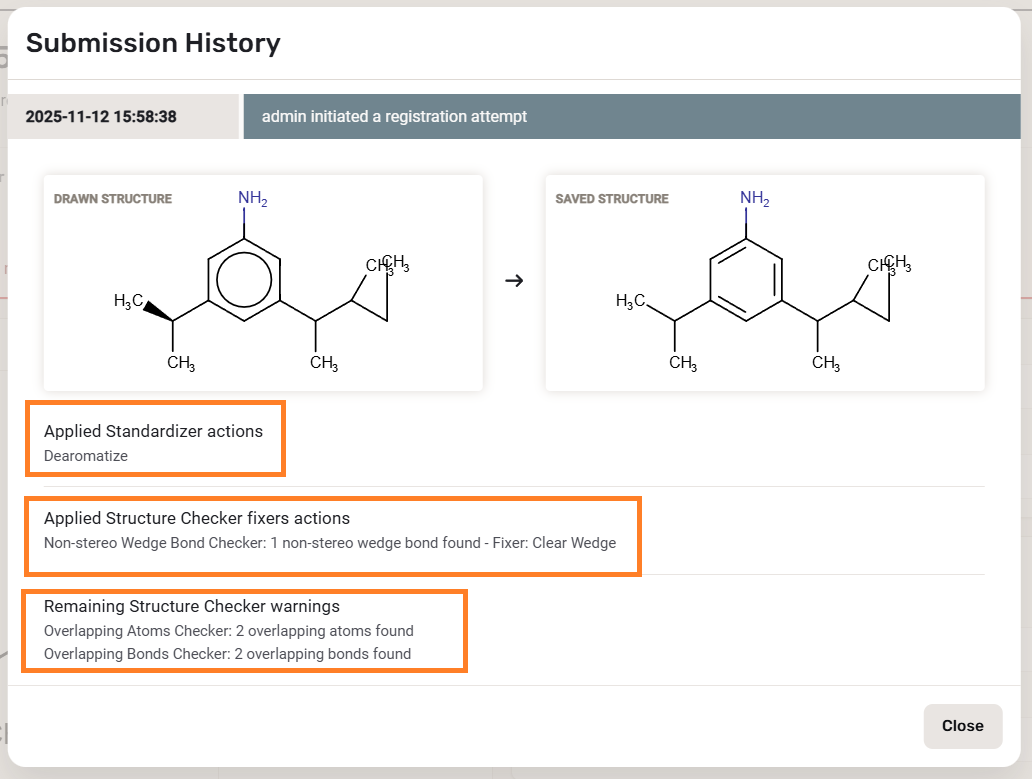The image size is (1032, 779).
Task: Select the Saved Structure molecule image
Action: pos(765,283)
